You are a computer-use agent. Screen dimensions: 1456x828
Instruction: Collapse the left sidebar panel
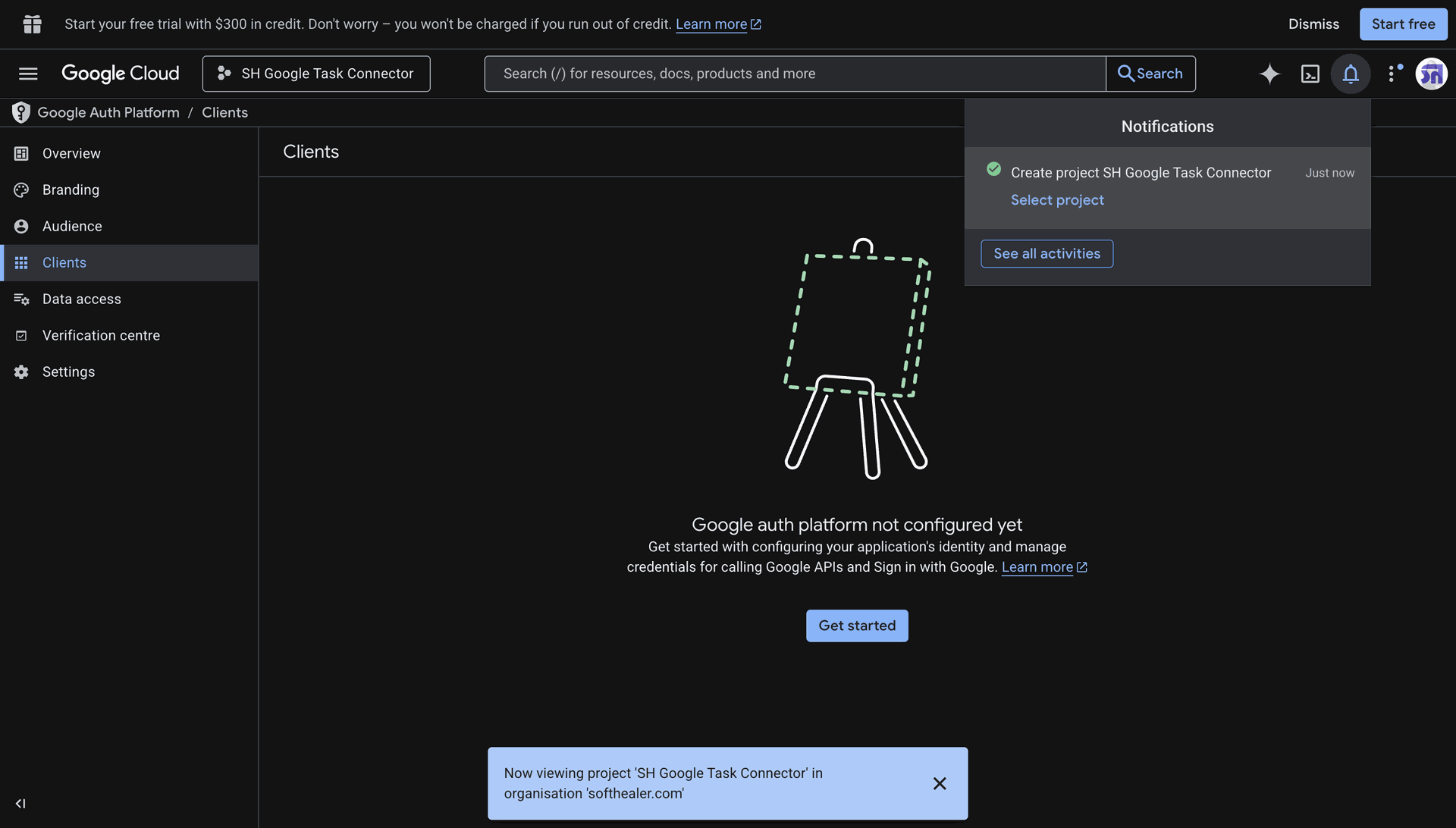point(20,803)
